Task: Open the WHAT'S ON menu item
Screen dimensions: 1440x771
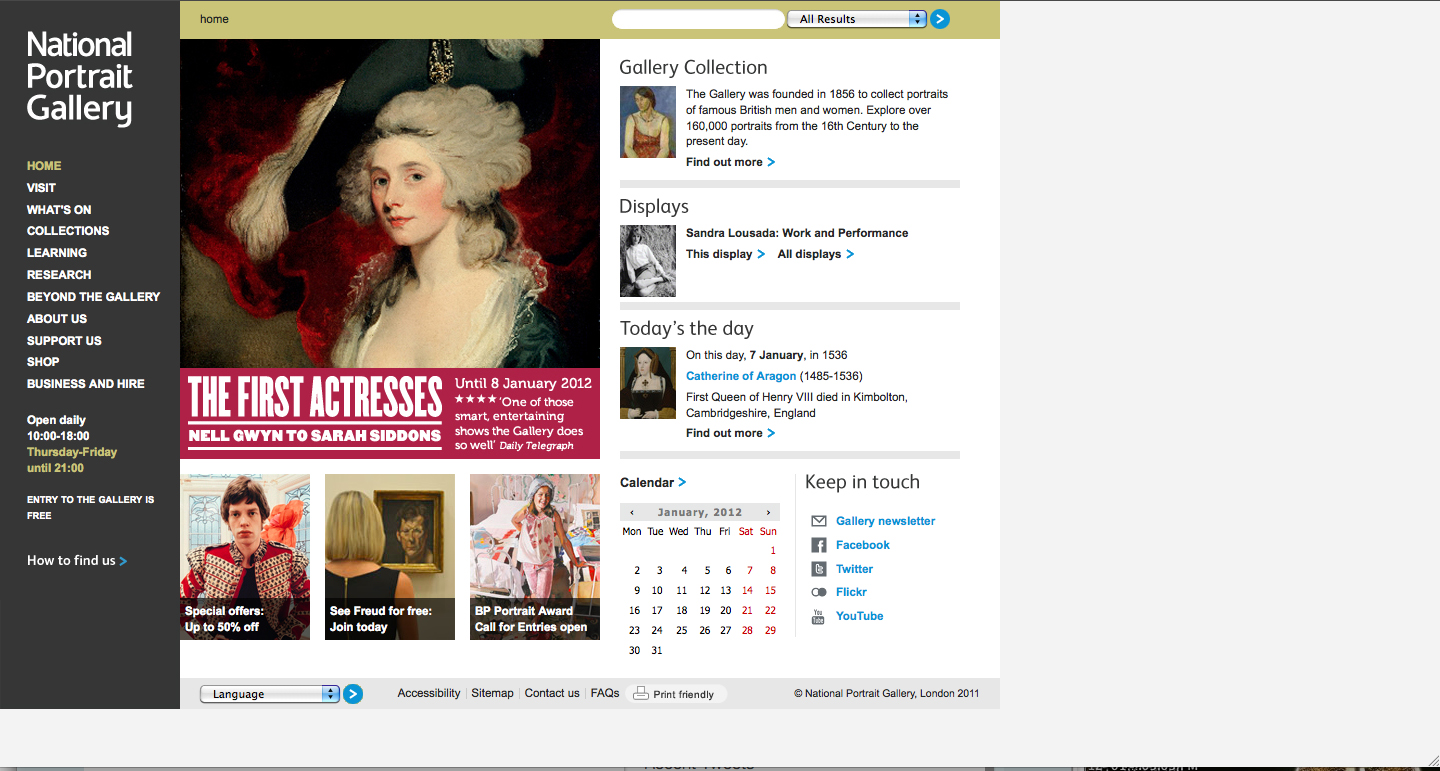Action: (59, 210)
